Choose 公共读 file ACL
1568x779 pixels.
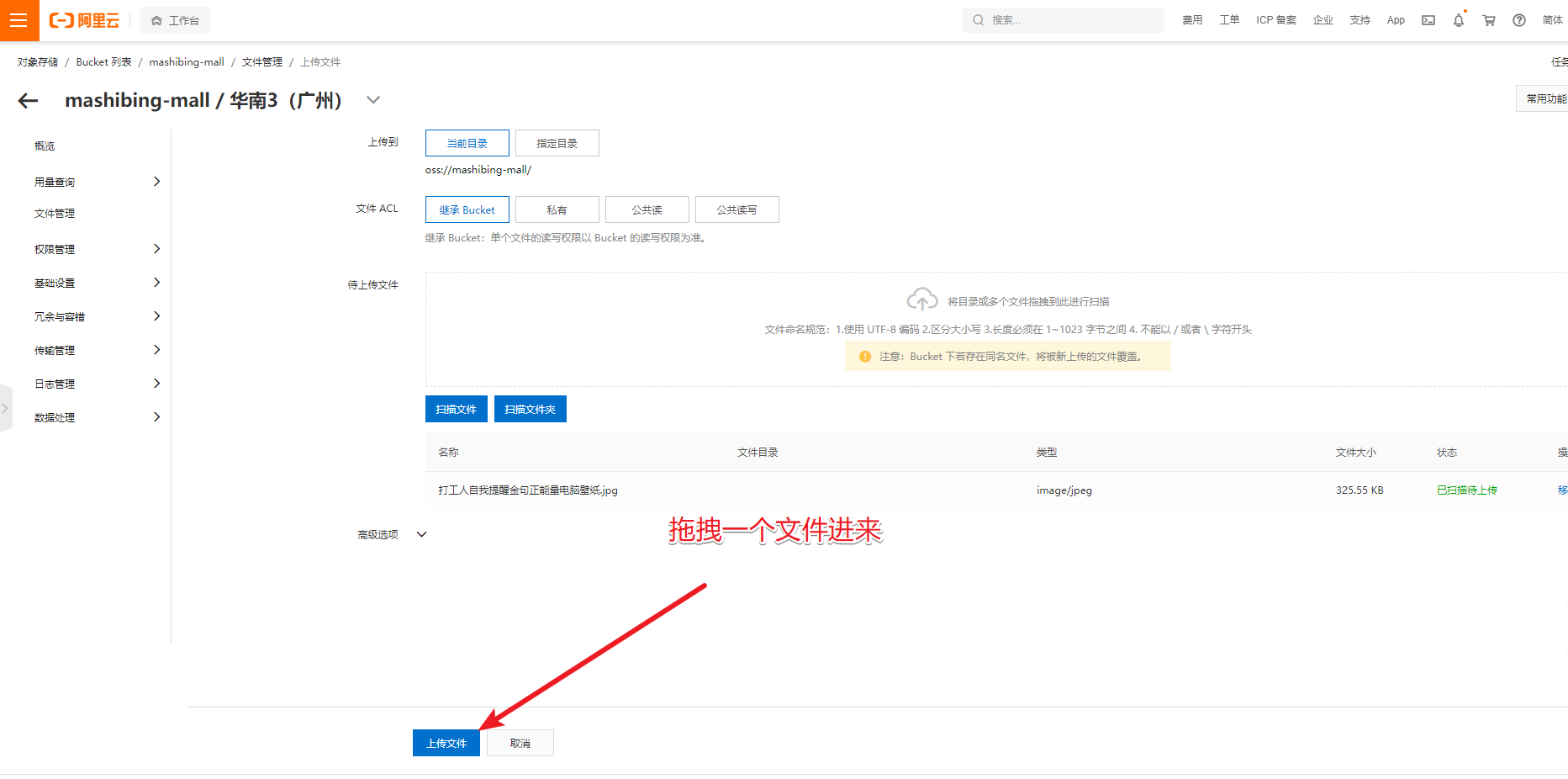click(647, 209)
